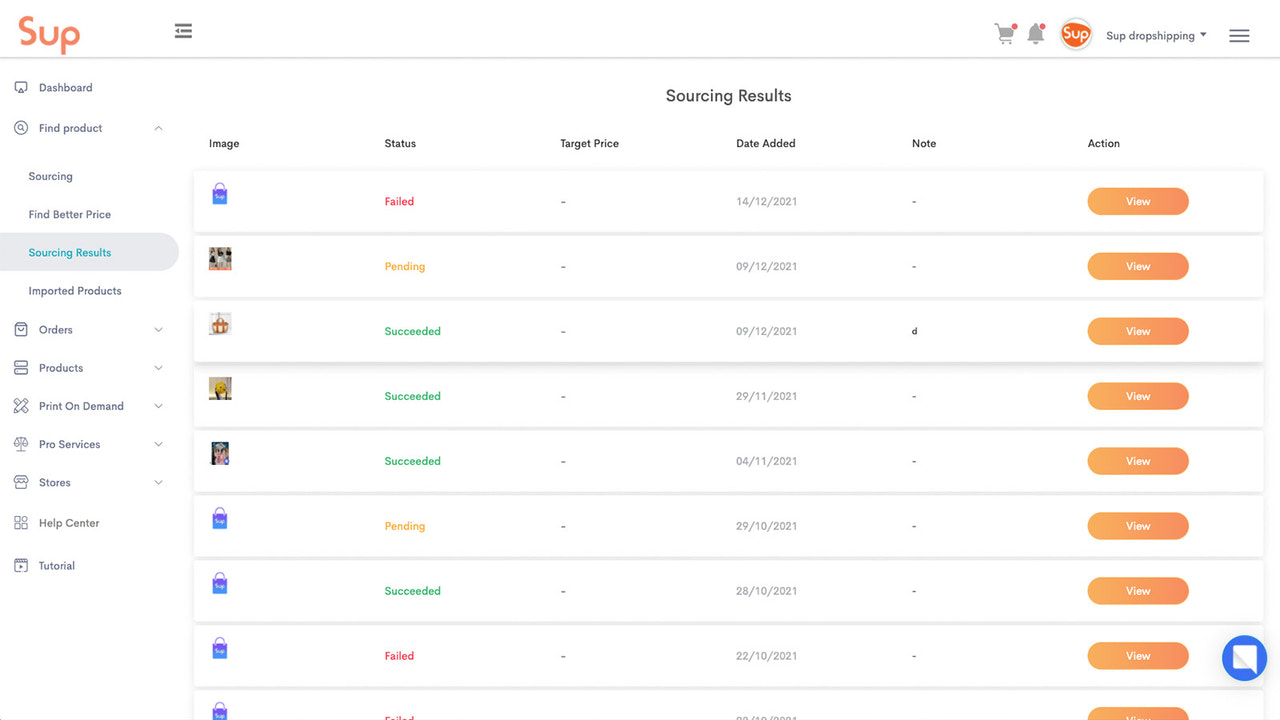Click the Status column header
This screenshot has height=720, width=1280.
(400, 144)
